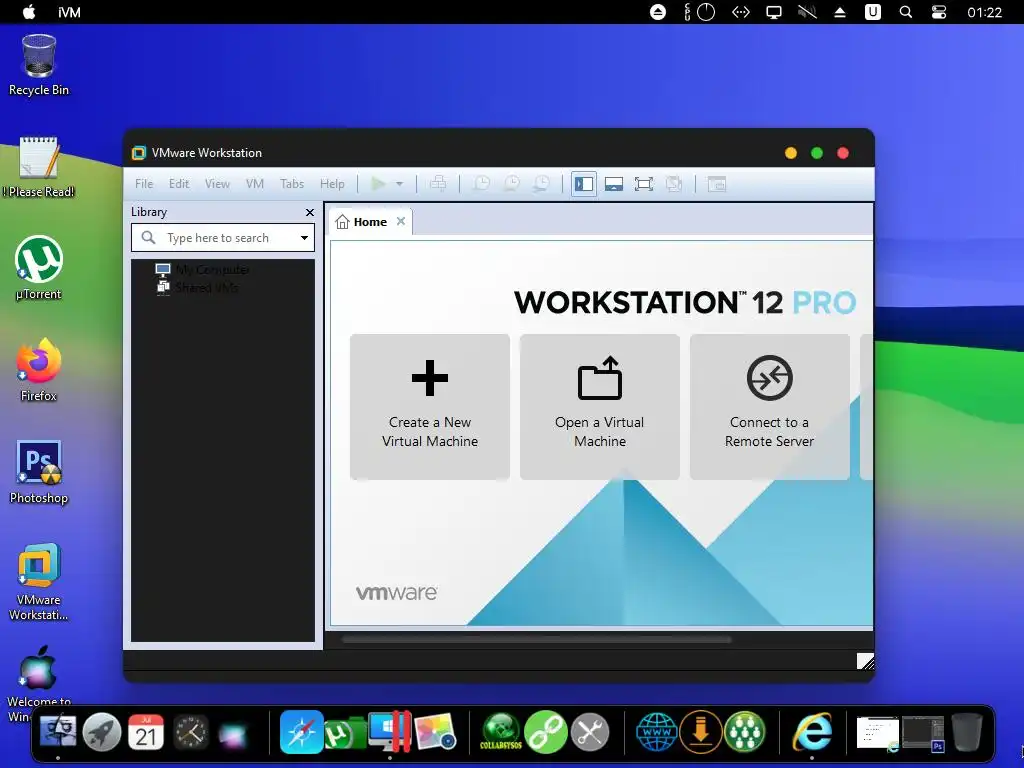Click Connect to a Remote Server tile
The width and height of the screenshot is (1024, 768).
(x=769, y=407)
